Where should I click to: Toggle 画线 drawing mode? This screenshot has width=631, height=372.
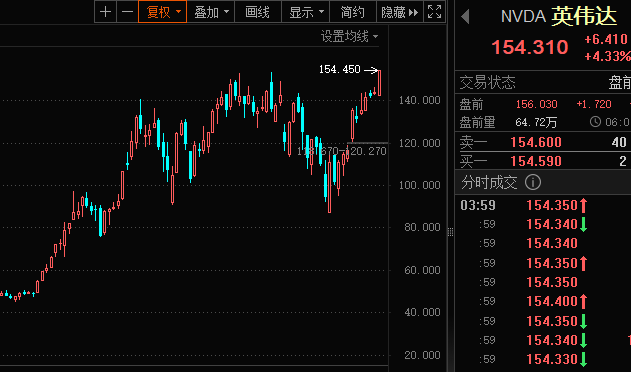click(x=258, y=12)
